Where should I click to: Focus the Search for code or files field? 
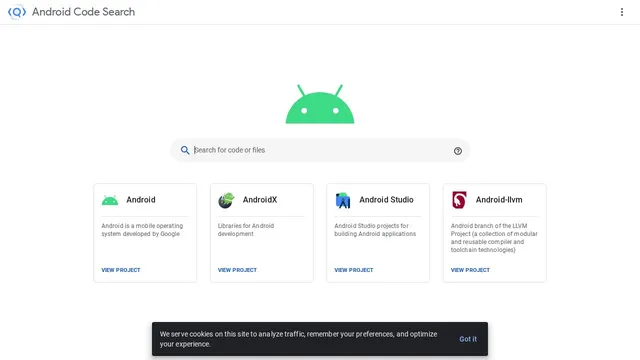tap(320, 150)
